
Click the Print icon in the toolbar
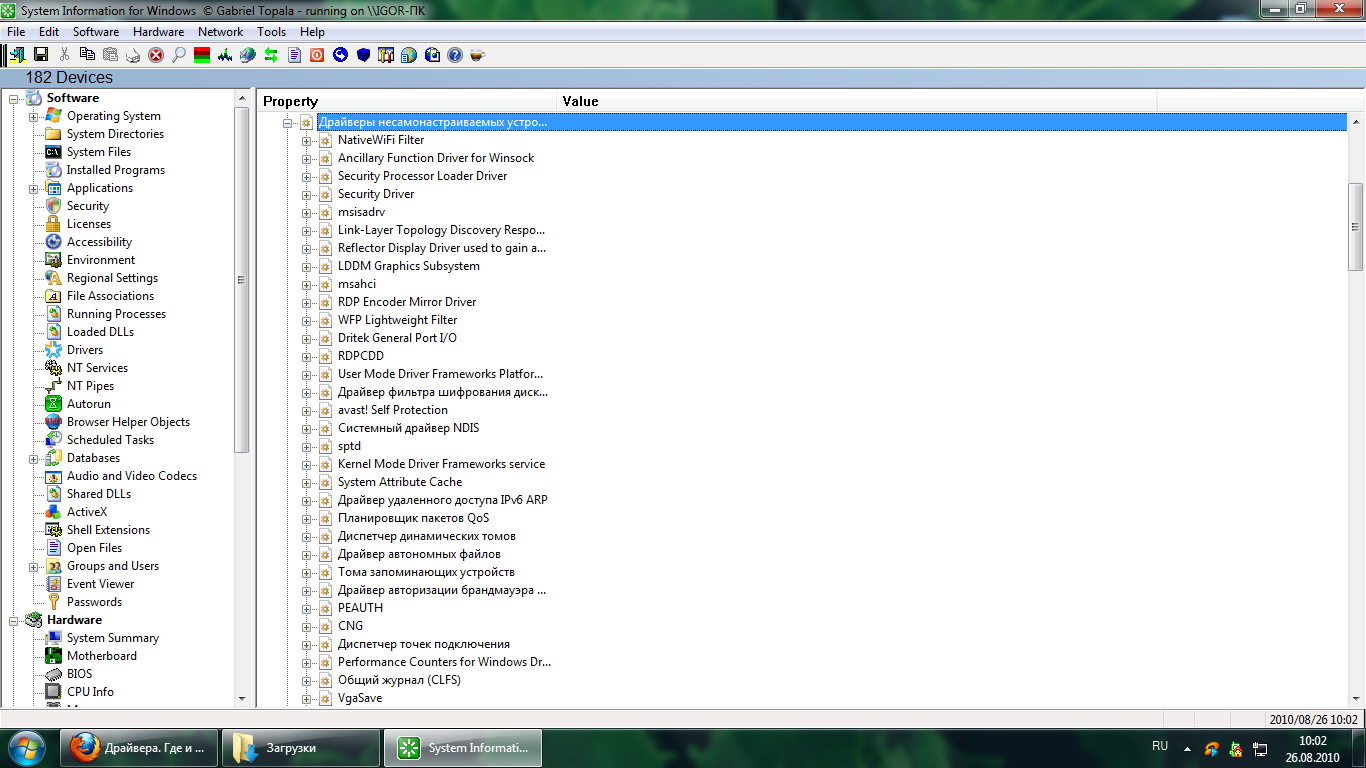pos(133,55)
